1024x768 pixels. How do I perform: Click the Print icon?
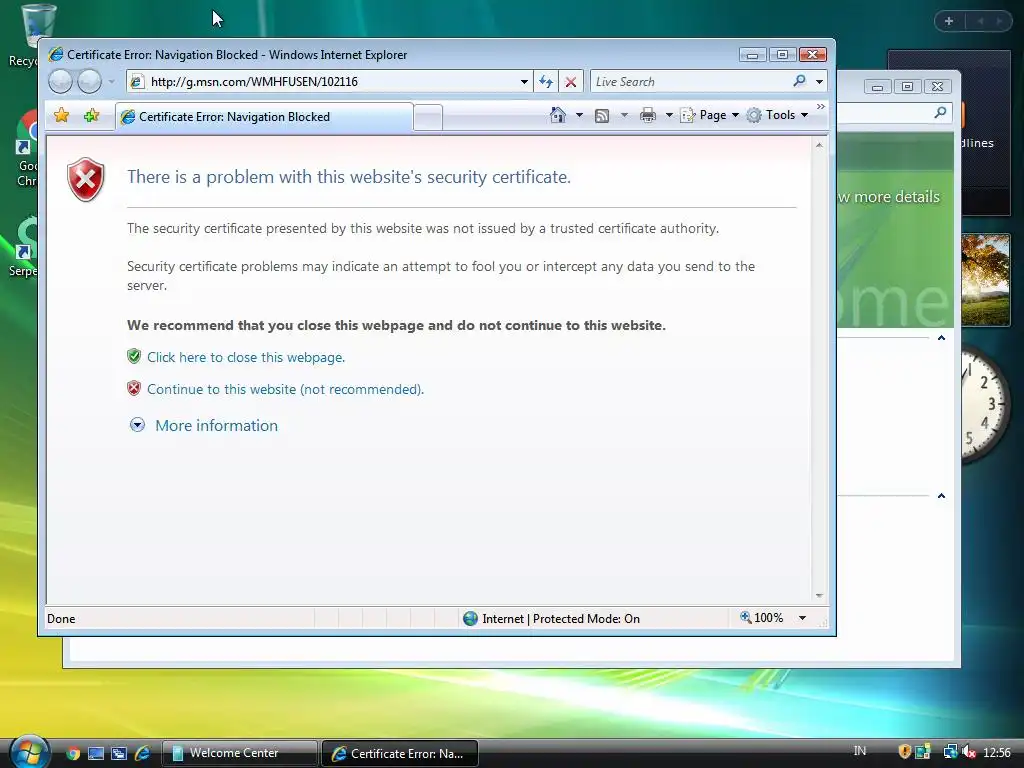(x=647, y=116)
